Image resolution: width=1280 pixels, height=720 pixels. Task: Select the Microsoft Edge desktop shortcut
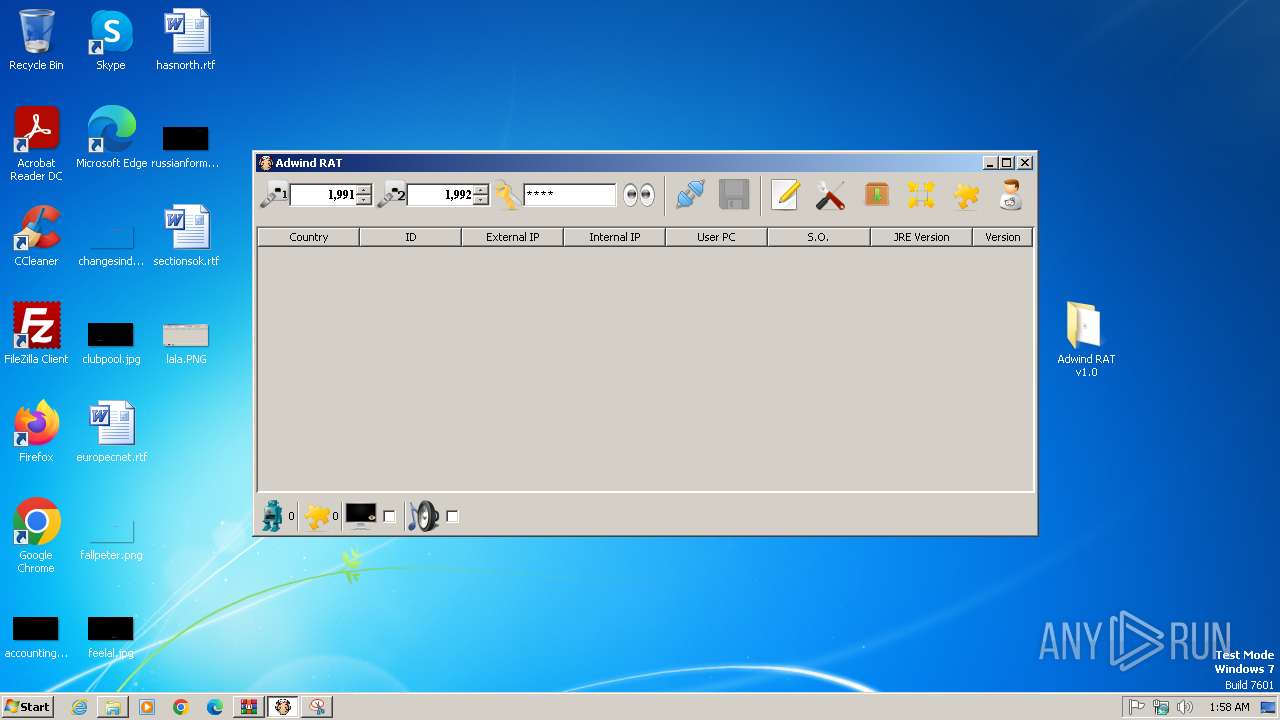coord(111,138)
